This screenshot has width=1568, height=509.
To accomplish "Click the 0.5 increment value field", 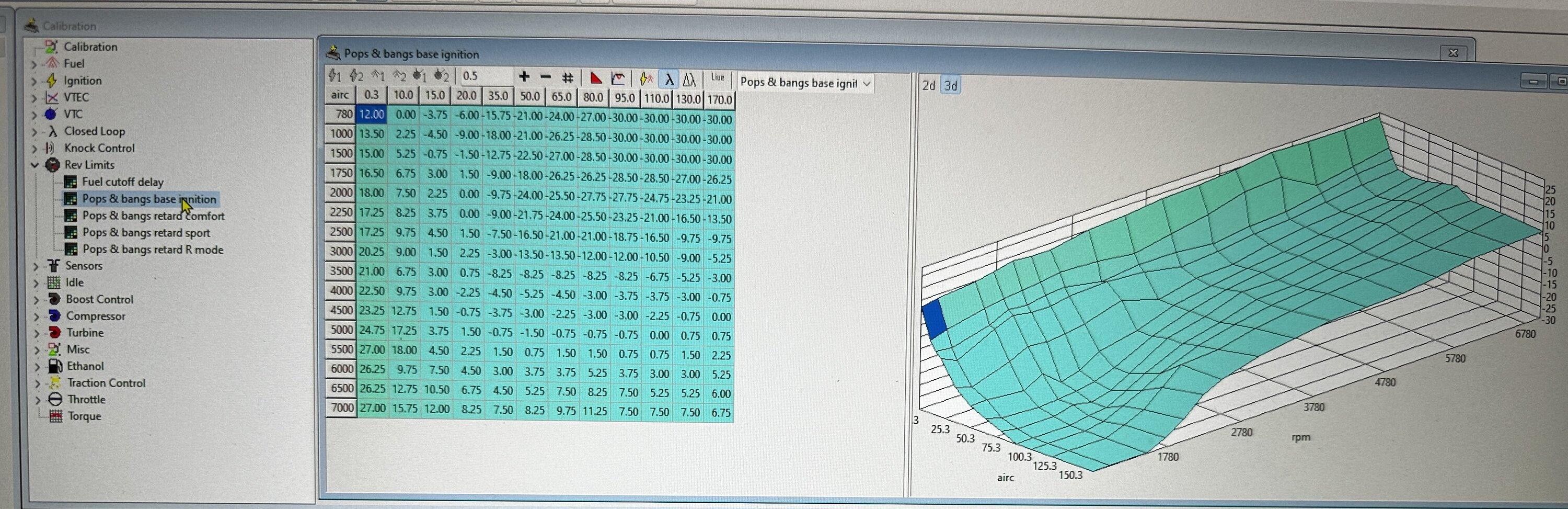I will (484, 76).
